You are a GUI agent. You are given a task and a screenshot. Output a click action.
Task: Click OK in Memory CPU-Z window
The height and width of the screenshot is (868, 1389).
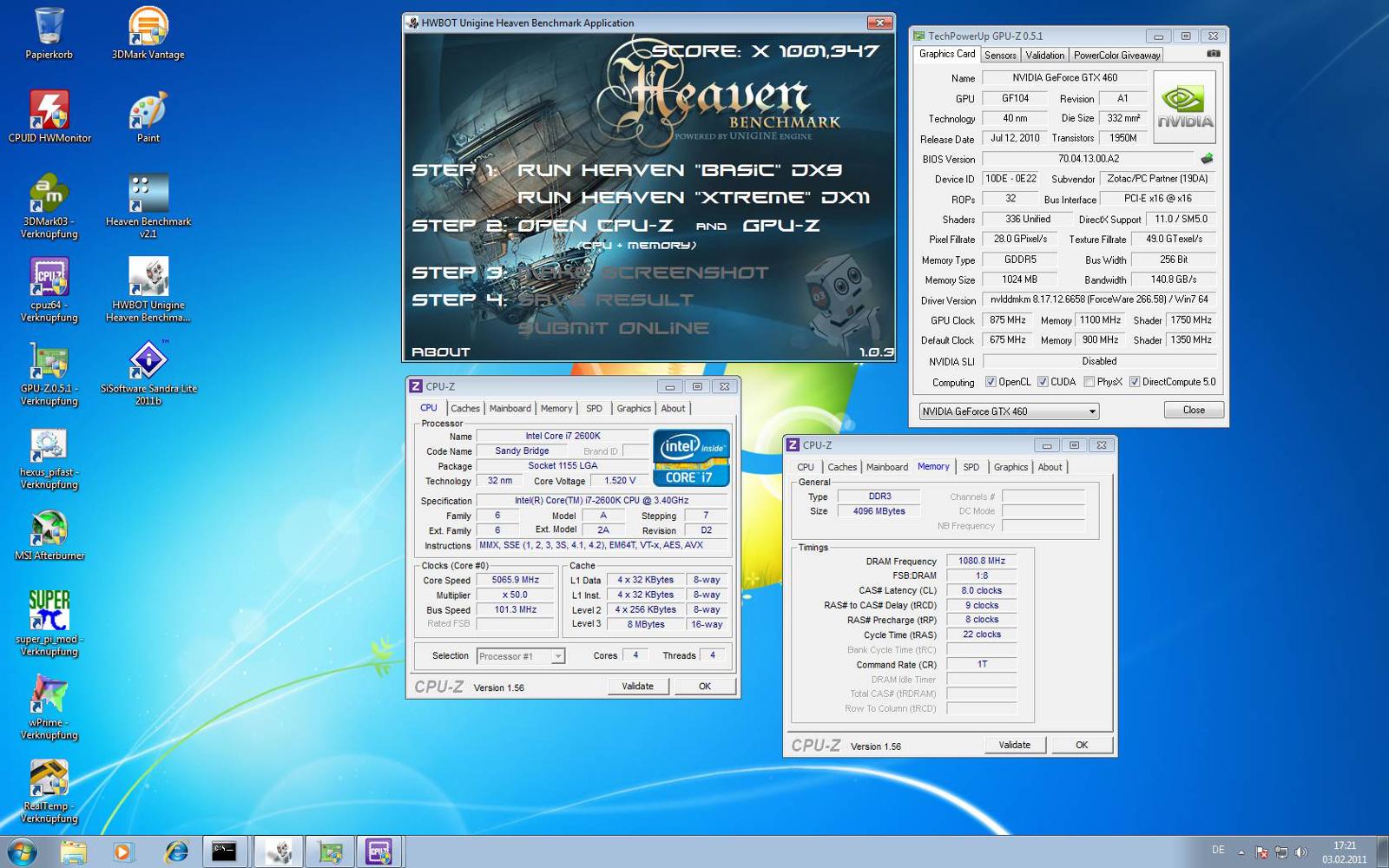[1082, 745]
